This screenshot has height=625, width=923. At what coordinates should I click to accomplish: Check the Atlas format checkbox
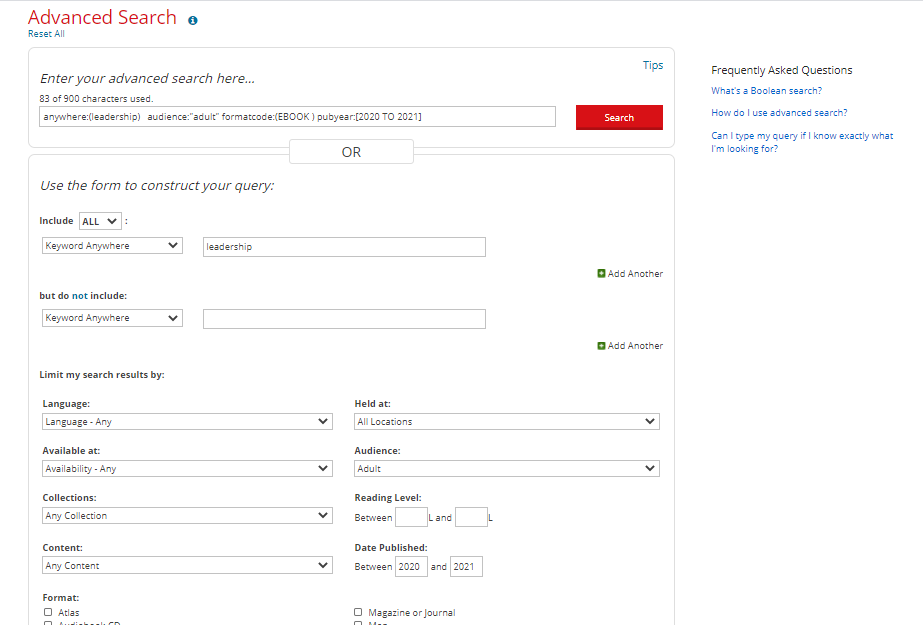click(x=48, y=612)
